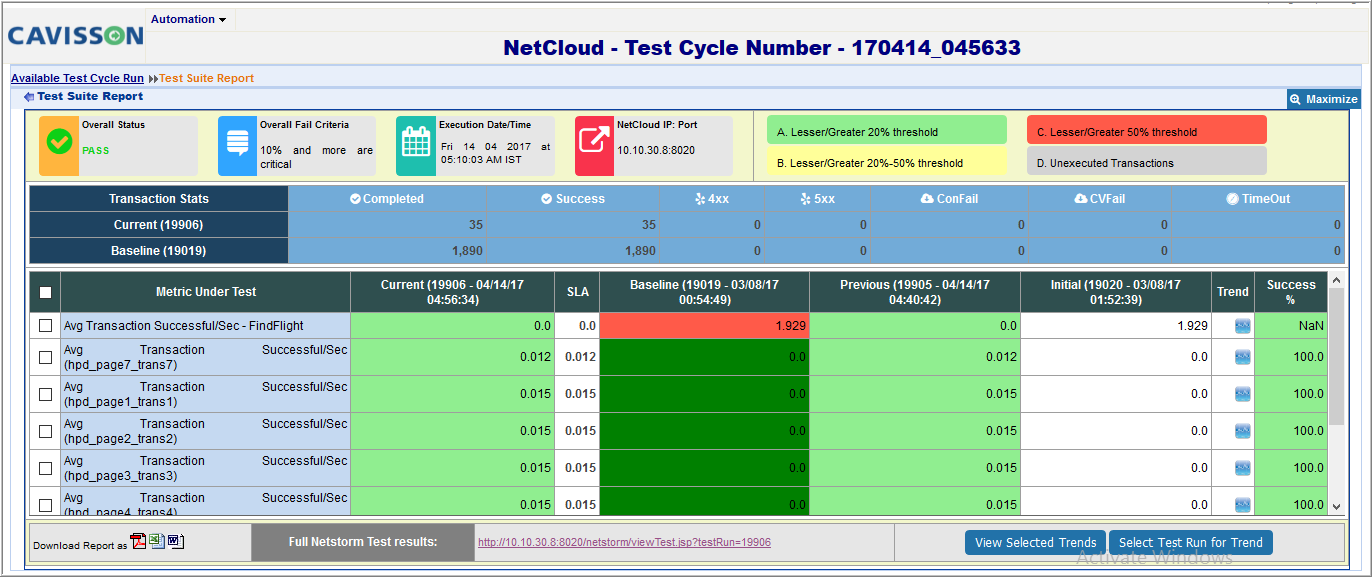Select the Test Suite Report breadcrumb
This screenshot has height=577, width=1372.
coord(206,78)
